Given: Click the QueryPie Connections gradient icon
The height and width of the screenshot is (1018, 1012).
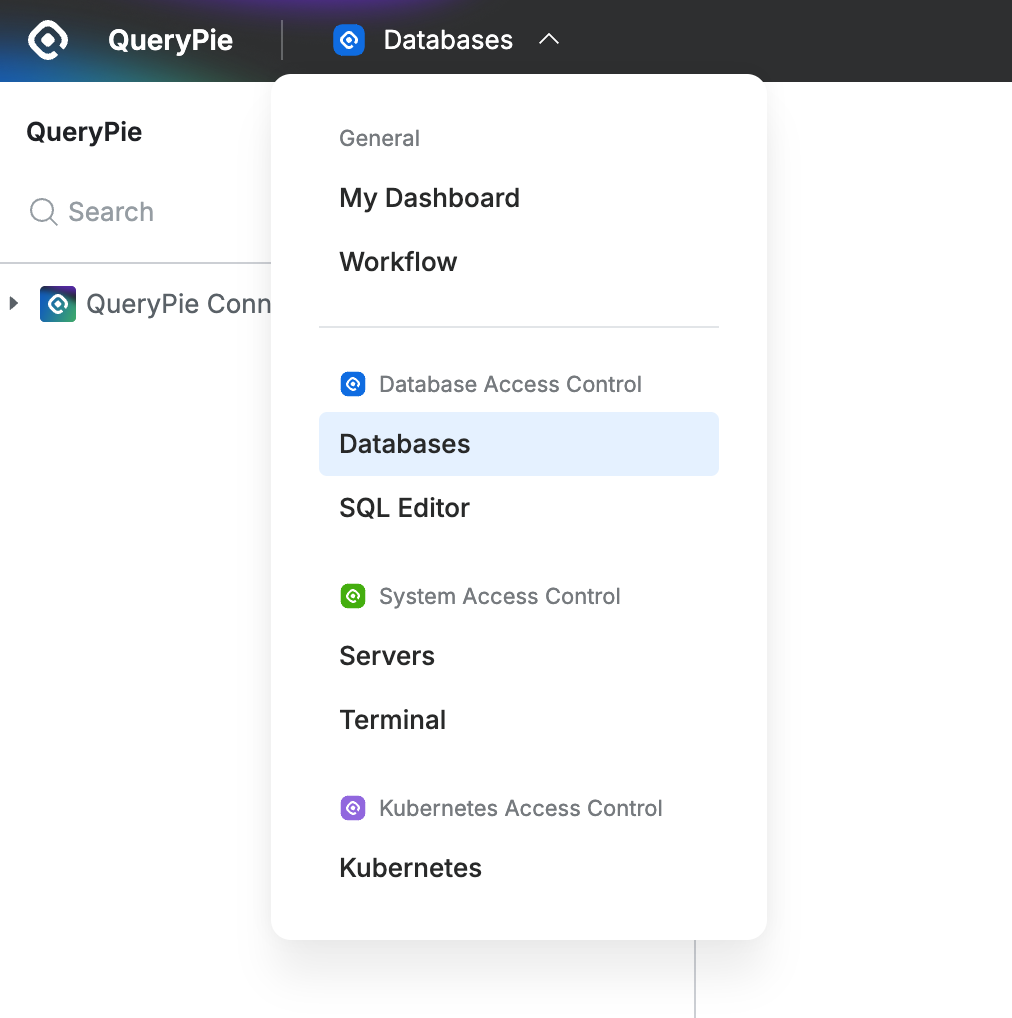Looking at the screenshot, I should 58,304.
